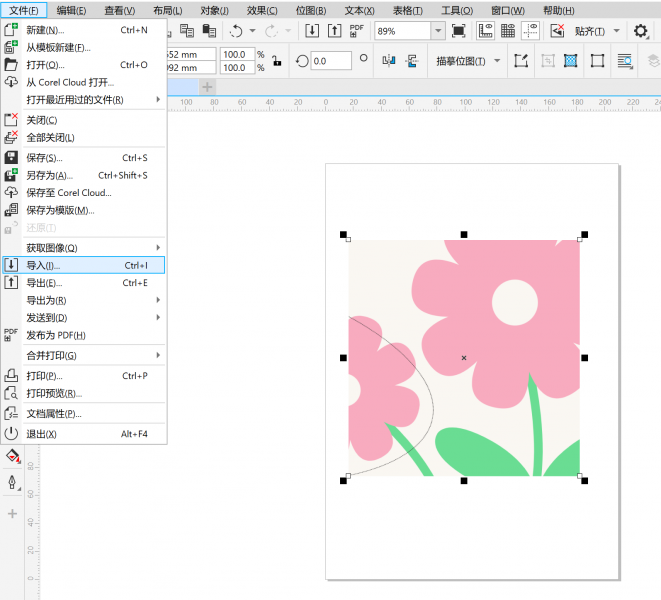Click the 贴齐 snap-to button

click(x=590, y=31)
